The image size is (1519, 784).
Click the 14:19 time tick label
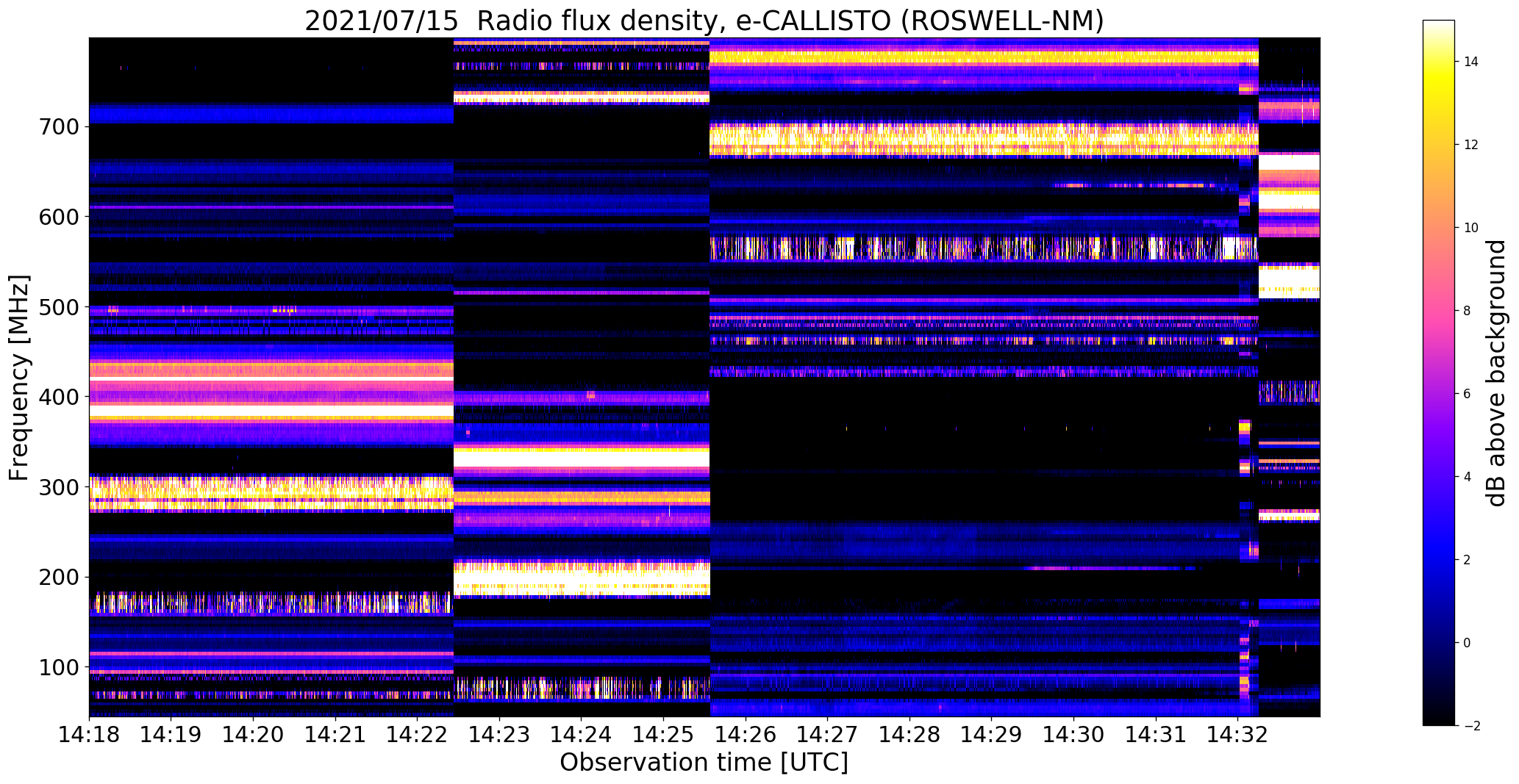pos(171,734)
